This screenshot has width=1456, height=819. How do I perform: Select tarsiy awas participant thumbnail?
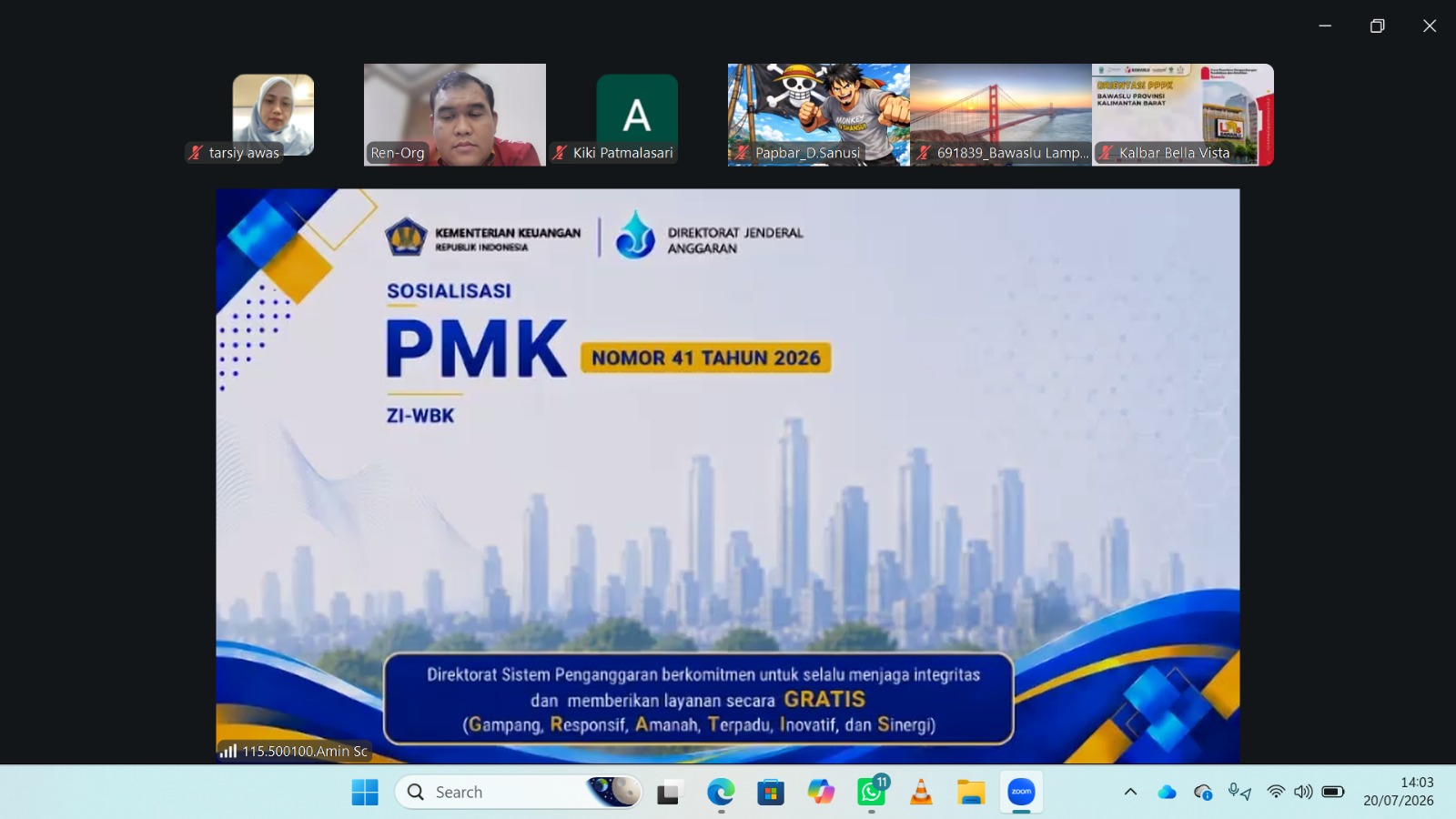[273, 115]
